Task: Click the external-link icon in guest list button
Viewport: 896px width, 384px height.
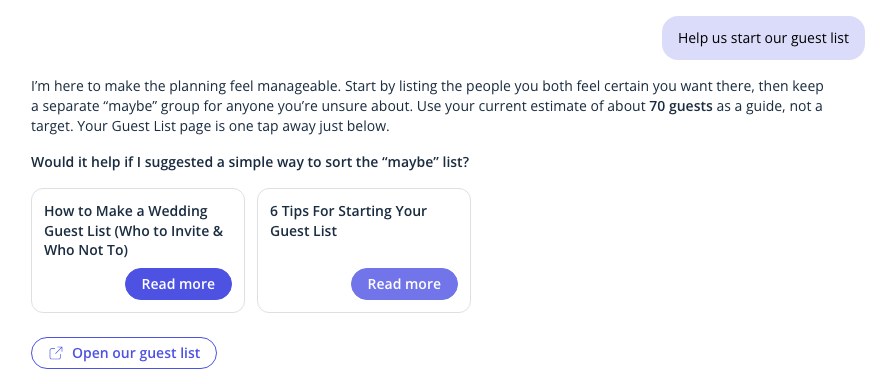Action: point(55,353)
